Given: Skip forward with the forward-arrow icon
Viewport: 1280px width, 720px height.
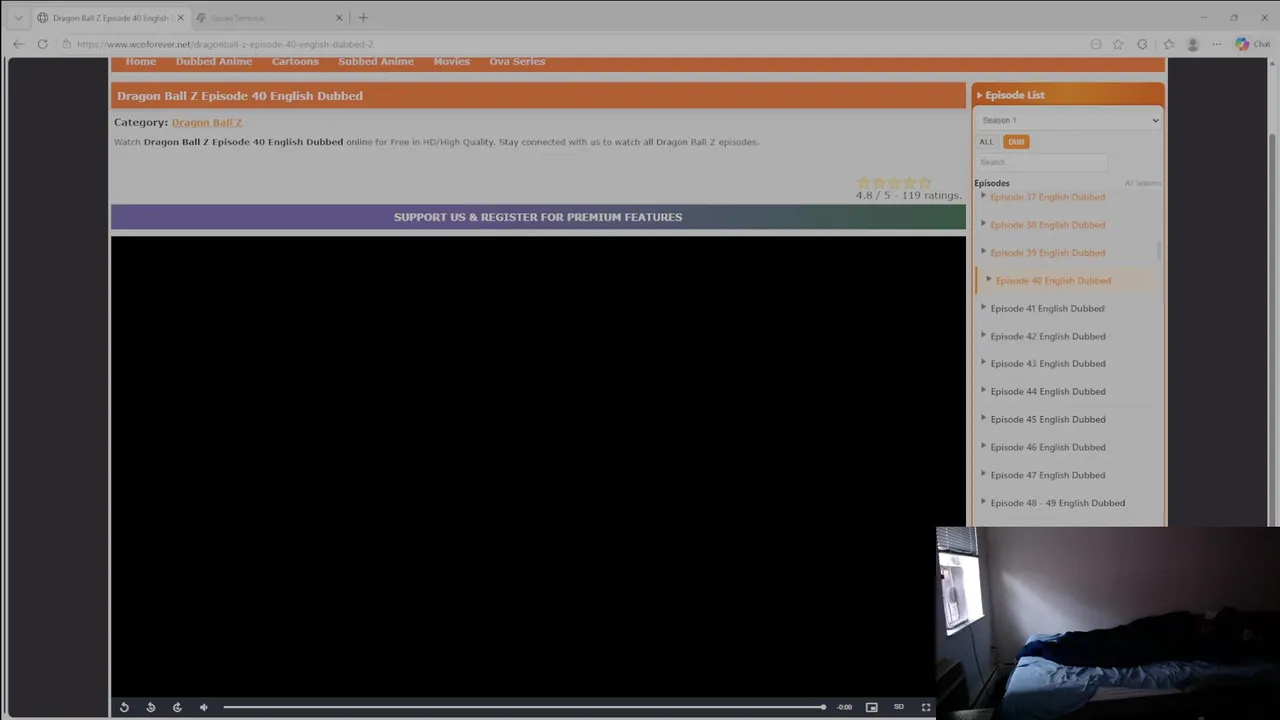Looking at the screenshot, I should click(x=177, y=707).
